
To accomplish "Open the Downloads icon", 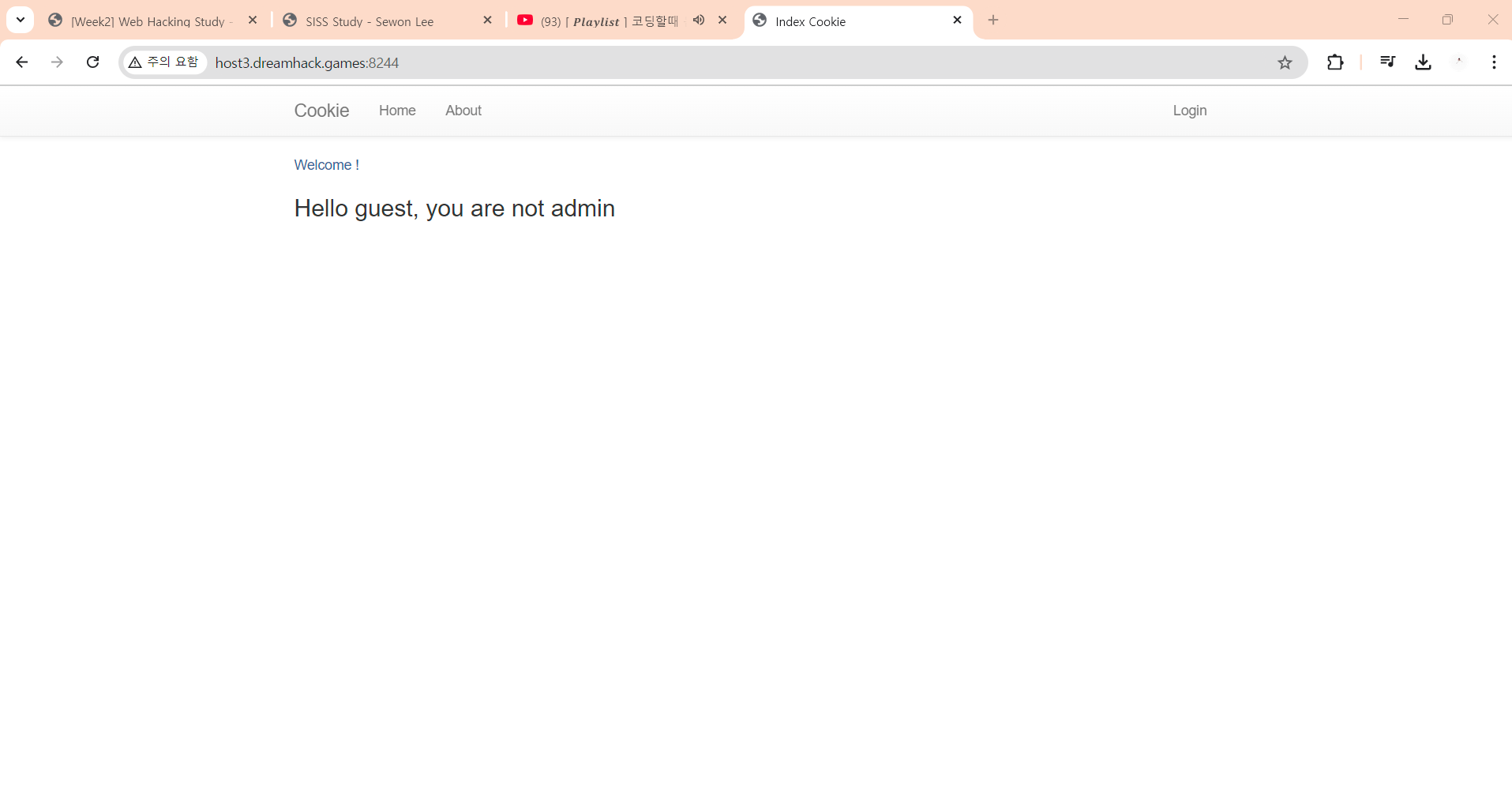I will pyautogui.click(x=1423, y=62).
